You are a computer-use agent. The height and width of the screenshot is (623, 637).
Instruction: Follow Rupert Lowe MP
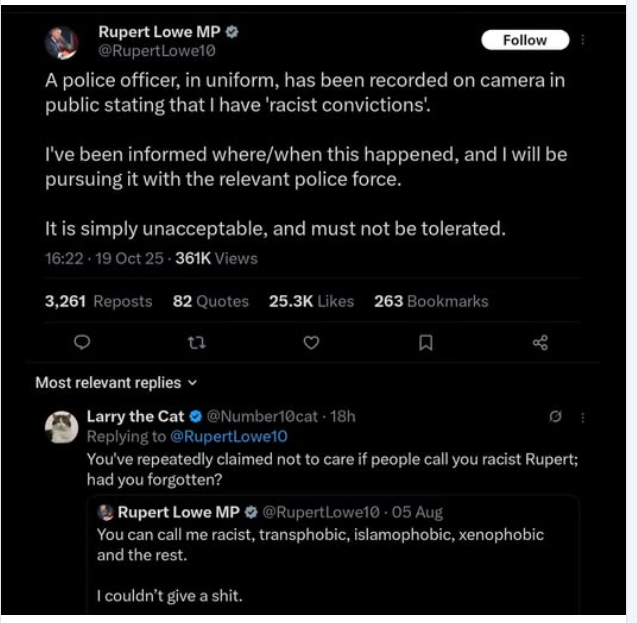pos(524,40)
